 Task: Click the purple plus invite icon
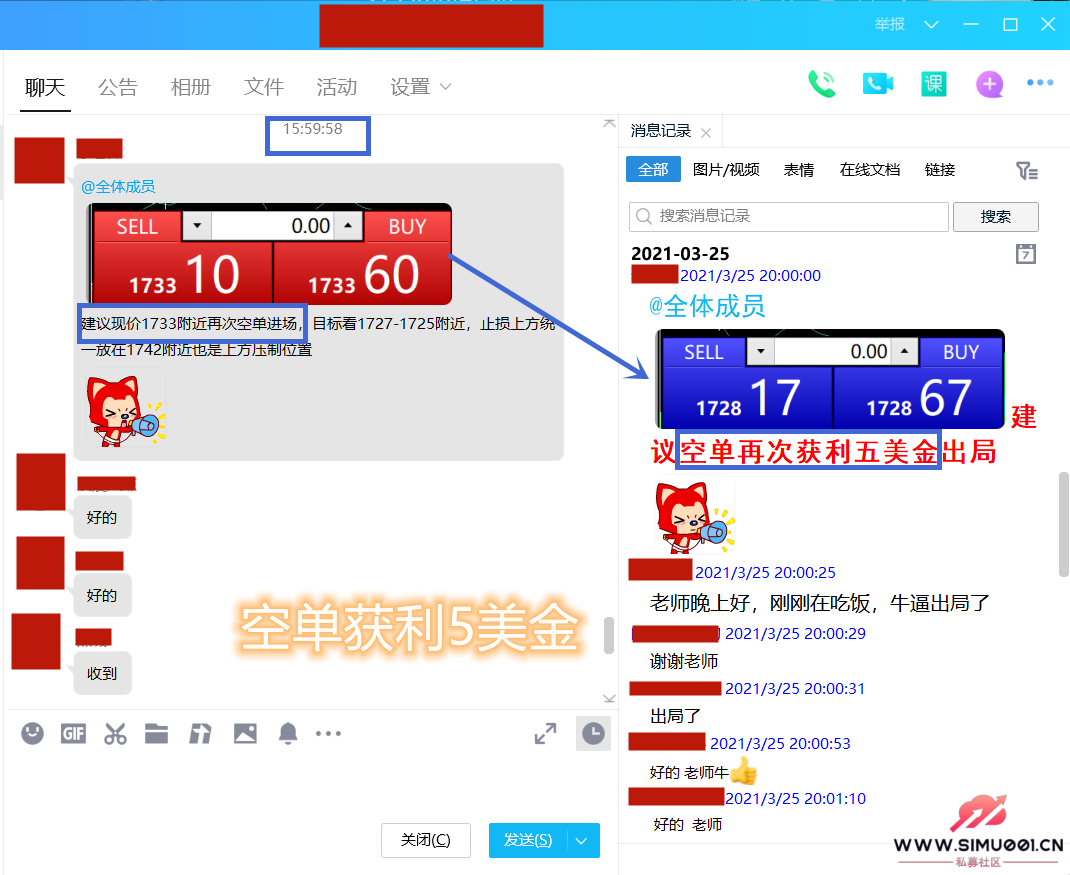click(989, 84)
